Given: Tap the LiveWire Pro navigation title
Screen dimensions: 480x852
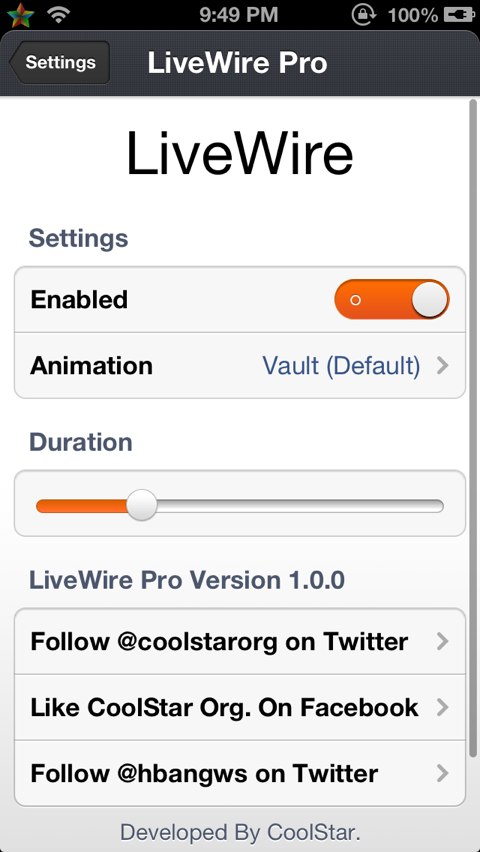Looking at the screenshot, I should (x=237, y=63).
